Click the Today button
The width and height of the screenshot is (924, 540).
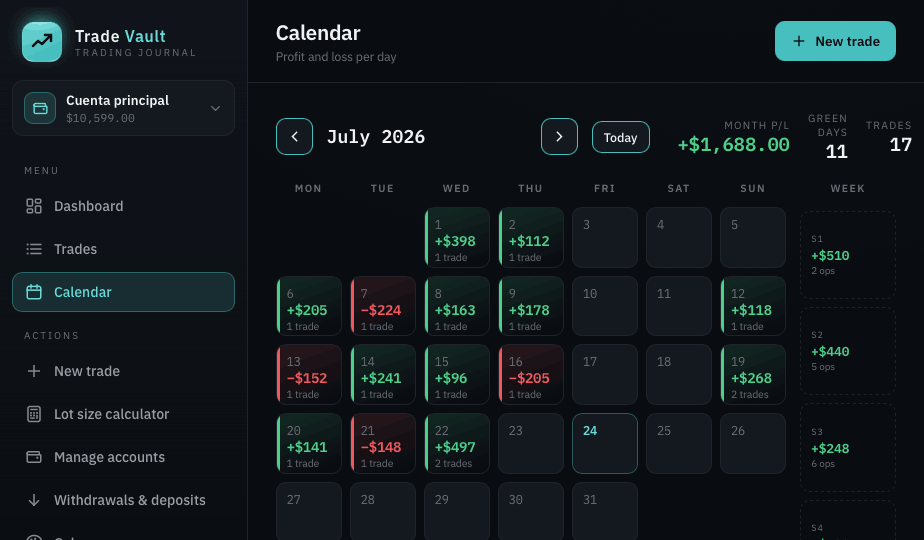click(621, 137)
